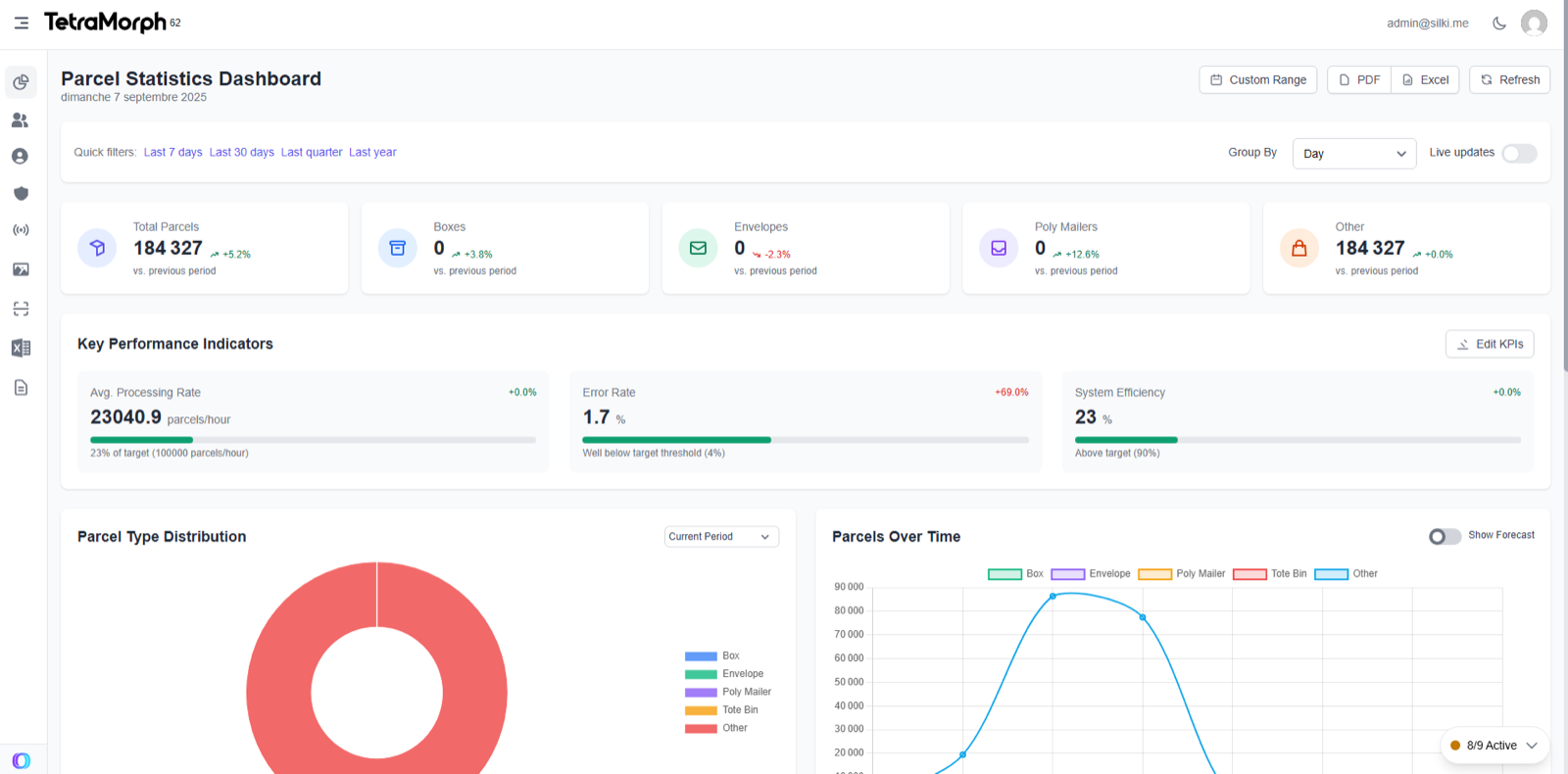The image size is (1568, 774).
Task: Open the document sidebar icon
Action: point(21,388)
